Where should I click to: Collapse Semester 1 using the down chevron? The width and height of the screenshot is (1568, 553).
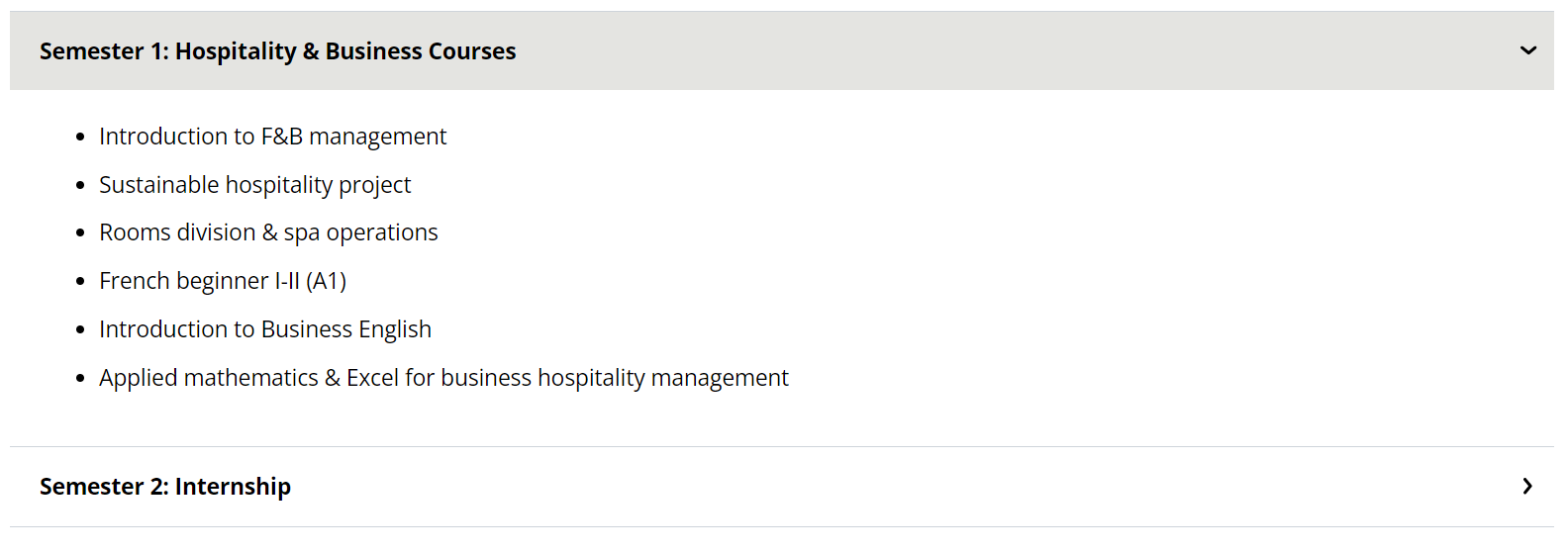tap(1527, 50)
